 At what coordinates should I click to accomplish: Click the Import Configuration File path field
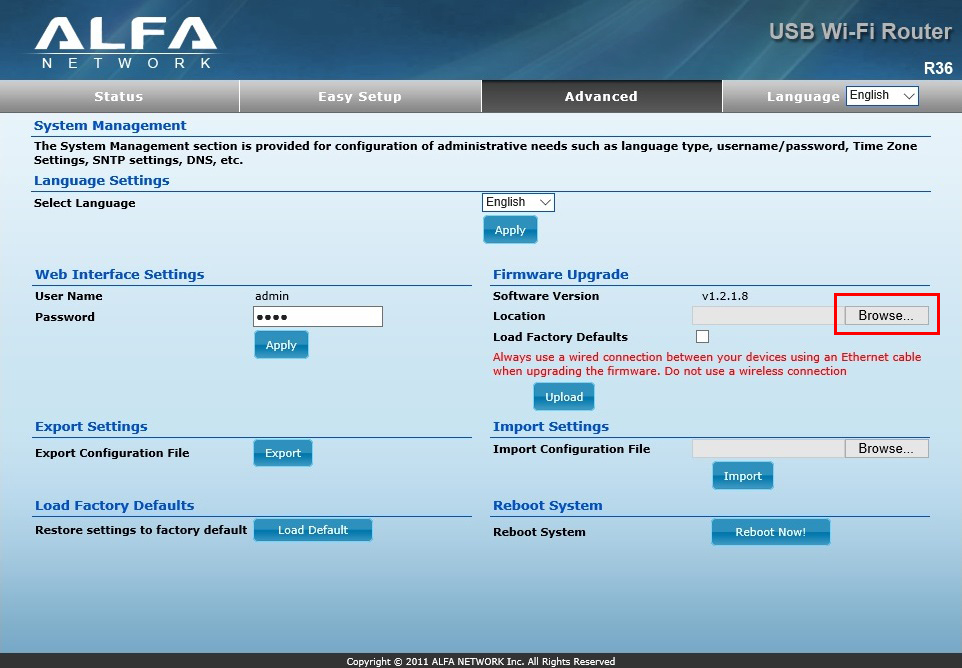click(767, 449)
